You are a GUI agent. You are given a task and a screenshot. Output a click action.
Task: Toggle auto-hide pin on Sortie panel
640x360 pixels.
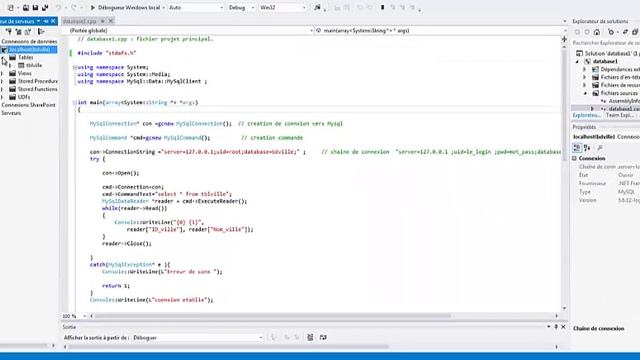pyautogui.click(x=556, y=327)
